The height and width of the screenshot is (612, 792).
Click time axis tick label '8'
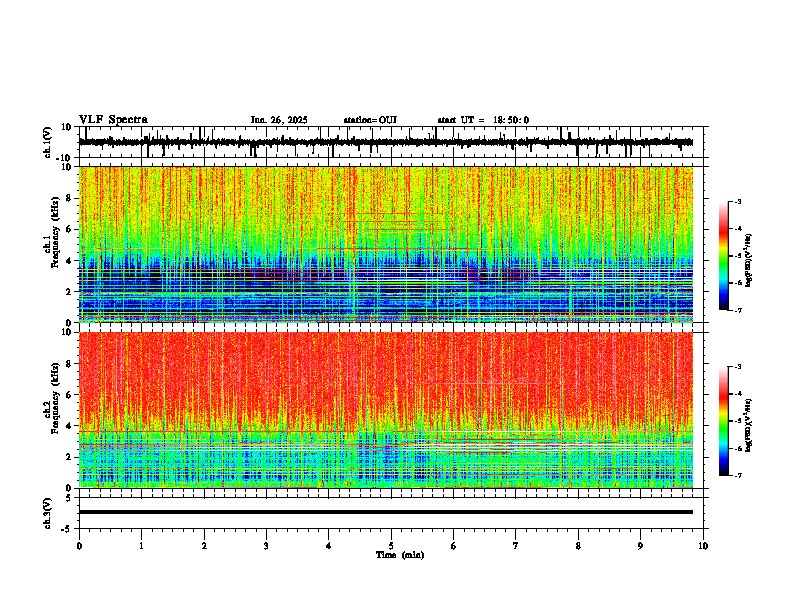578,546
